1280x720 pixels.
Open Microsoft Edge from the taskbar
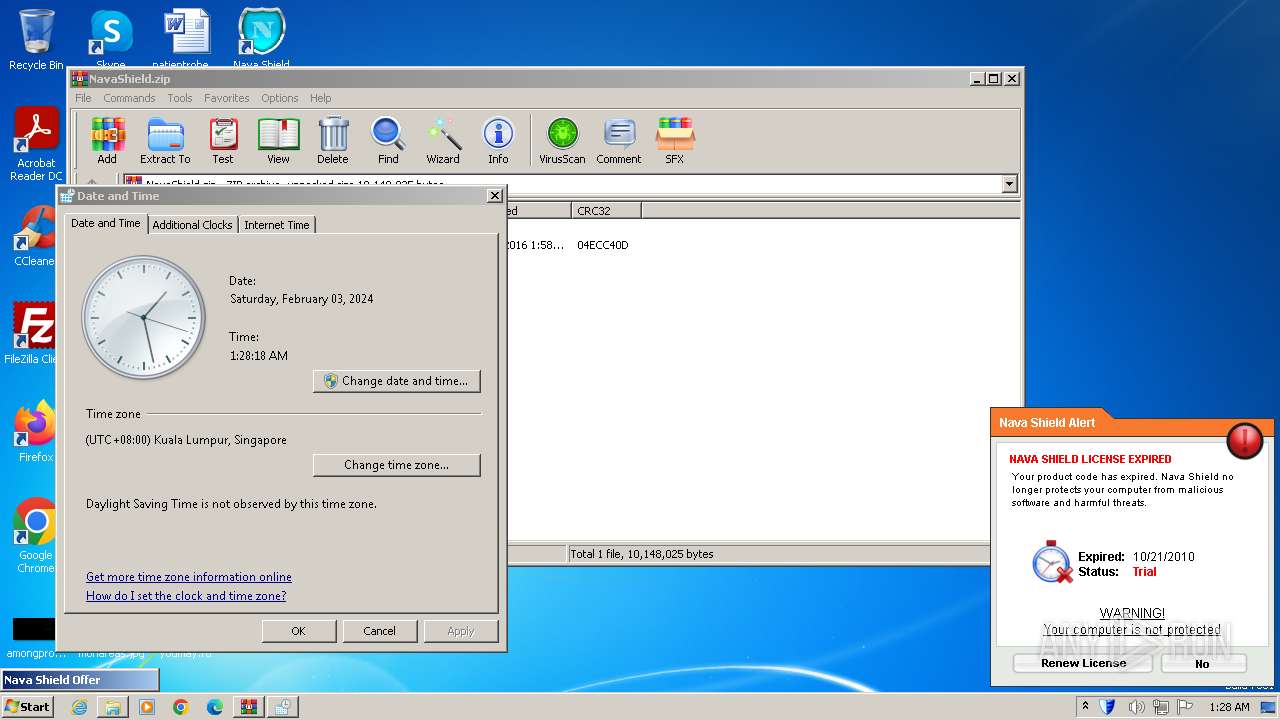215,707
